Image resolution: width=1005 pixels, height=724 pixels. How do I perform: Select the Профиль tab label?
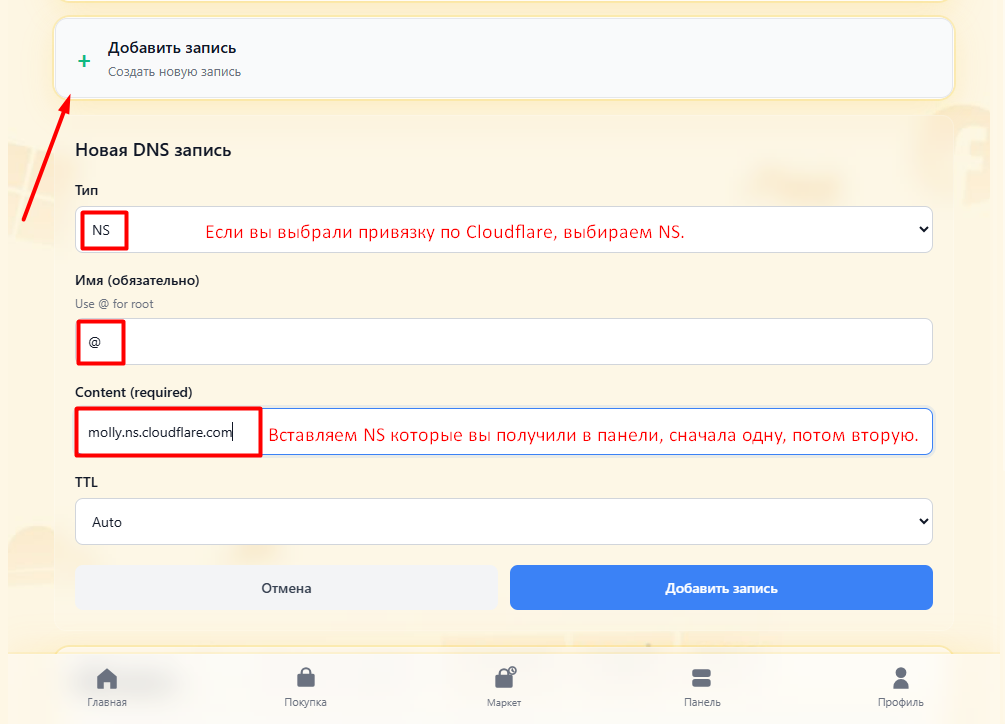tap(901, 702)
